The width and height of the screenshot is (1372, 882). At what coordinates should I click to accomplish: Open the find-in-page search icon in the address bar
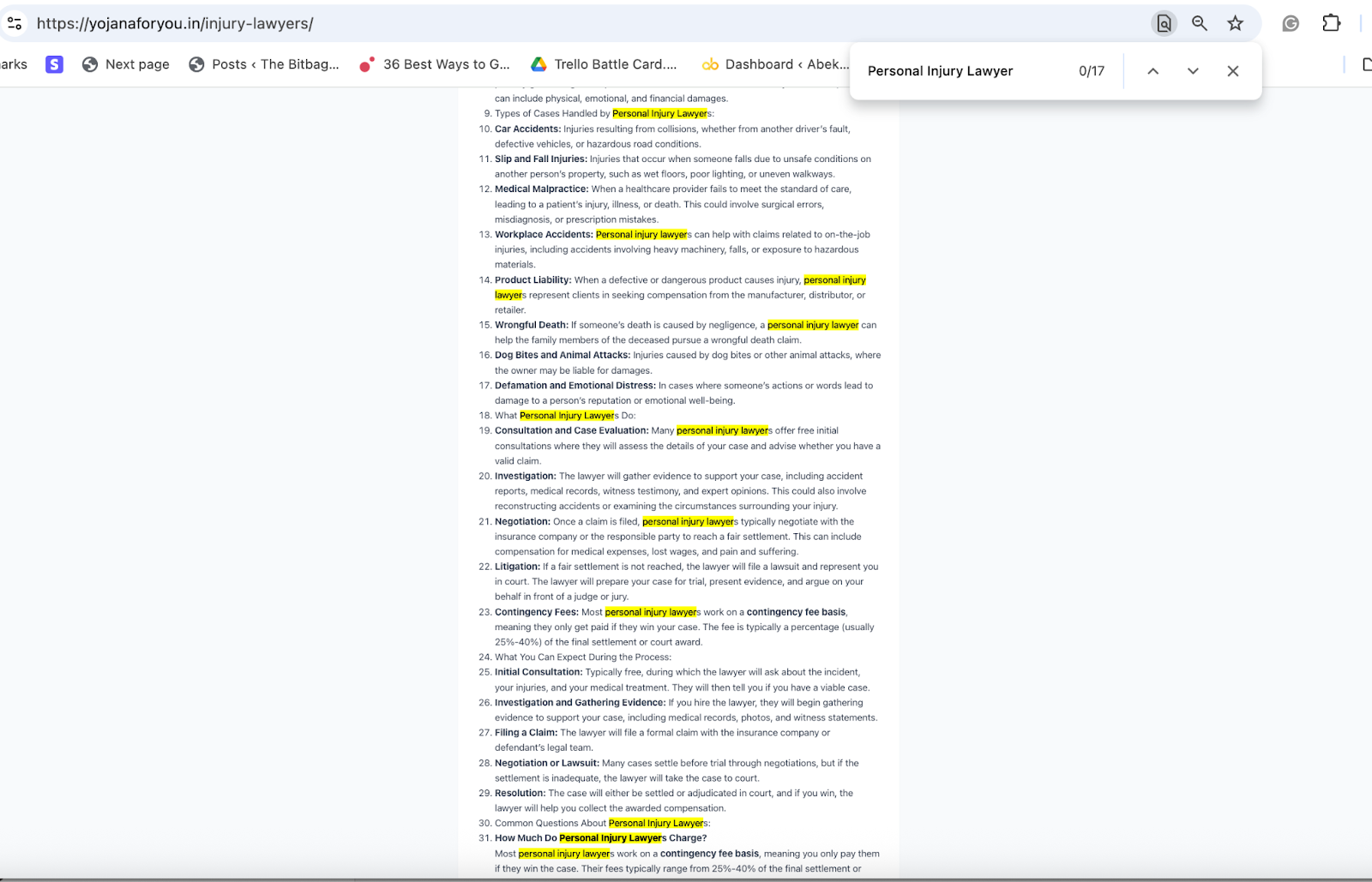[x=1164, y=23]
